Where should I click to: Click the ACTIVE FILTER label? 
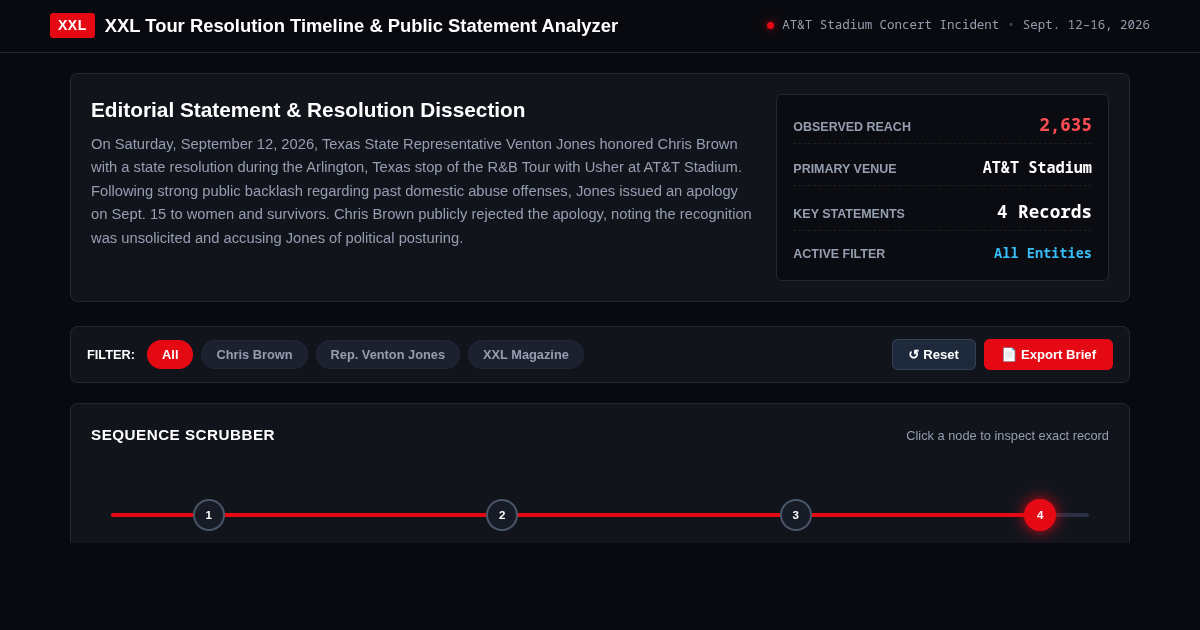[x=839, y=254]
